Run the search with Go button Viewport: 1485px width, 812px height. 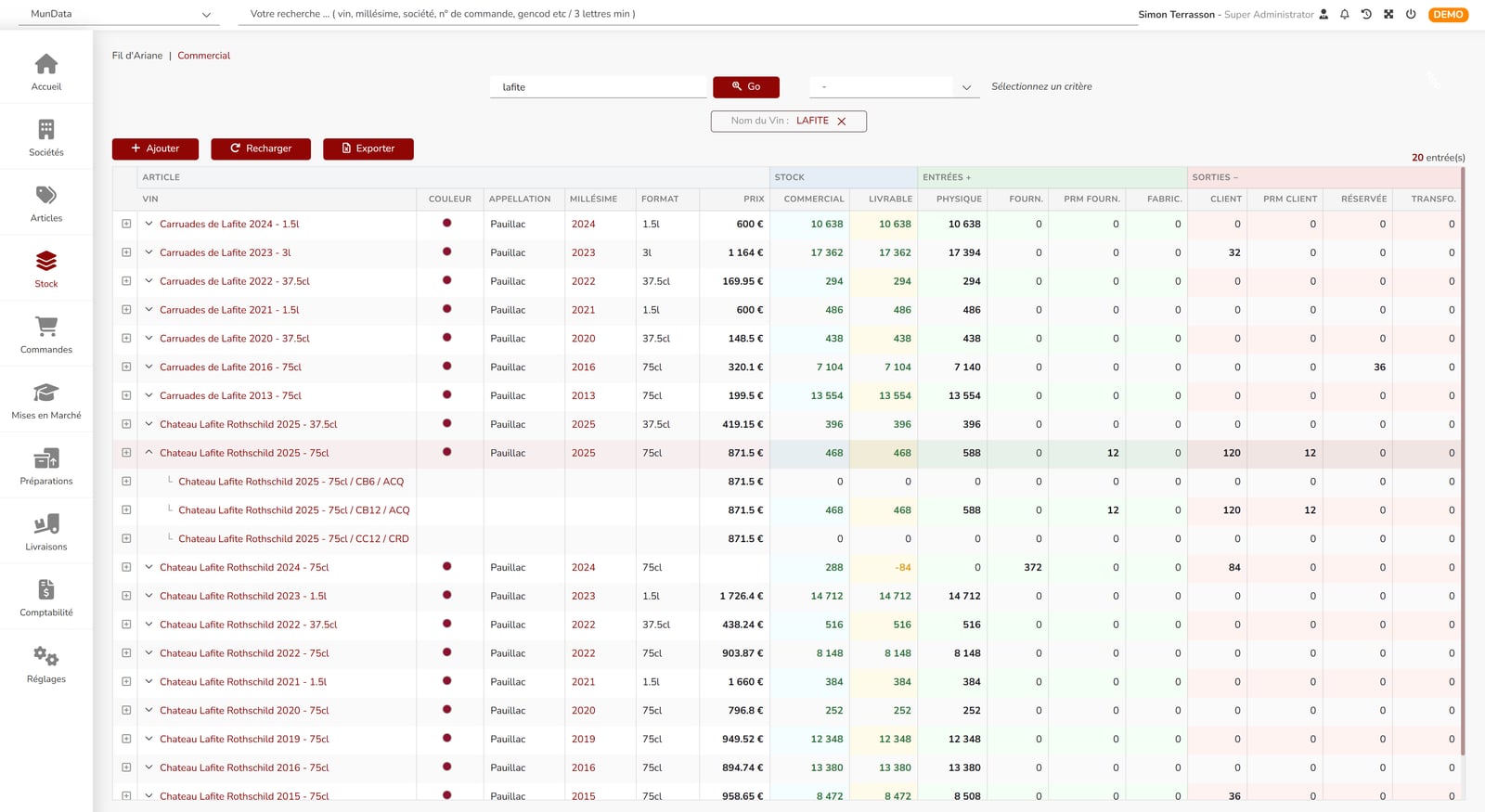tap(746, 87)
